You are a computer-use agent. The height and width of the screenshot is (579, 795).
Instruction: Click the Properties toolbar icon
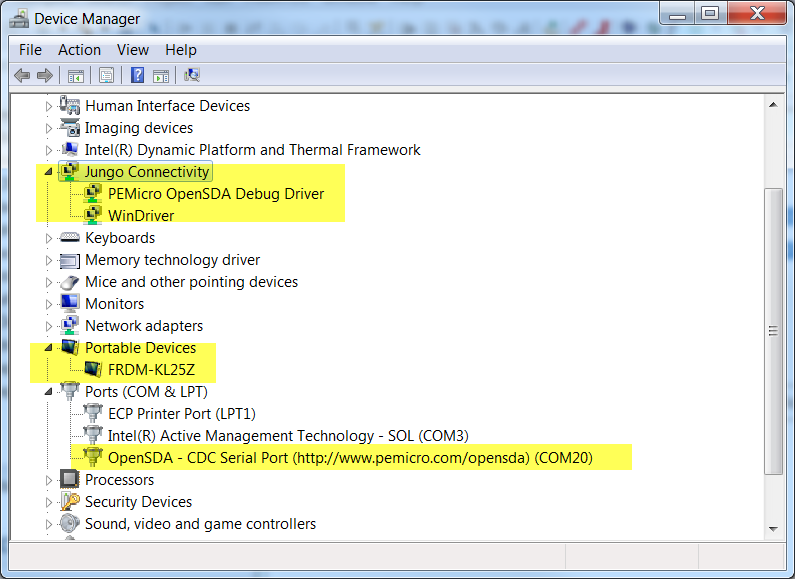(106, 76)
